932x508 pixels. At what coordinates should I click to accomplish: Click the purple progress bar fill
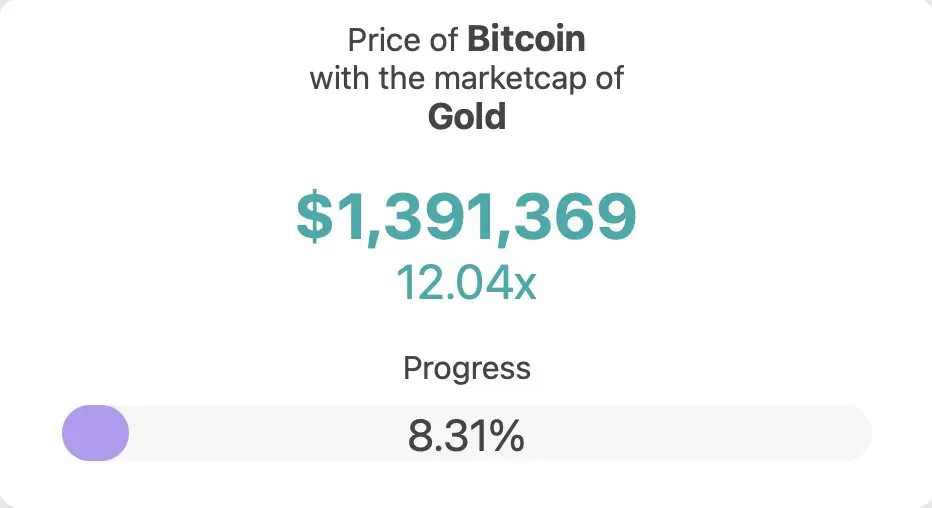coord(95,433)
